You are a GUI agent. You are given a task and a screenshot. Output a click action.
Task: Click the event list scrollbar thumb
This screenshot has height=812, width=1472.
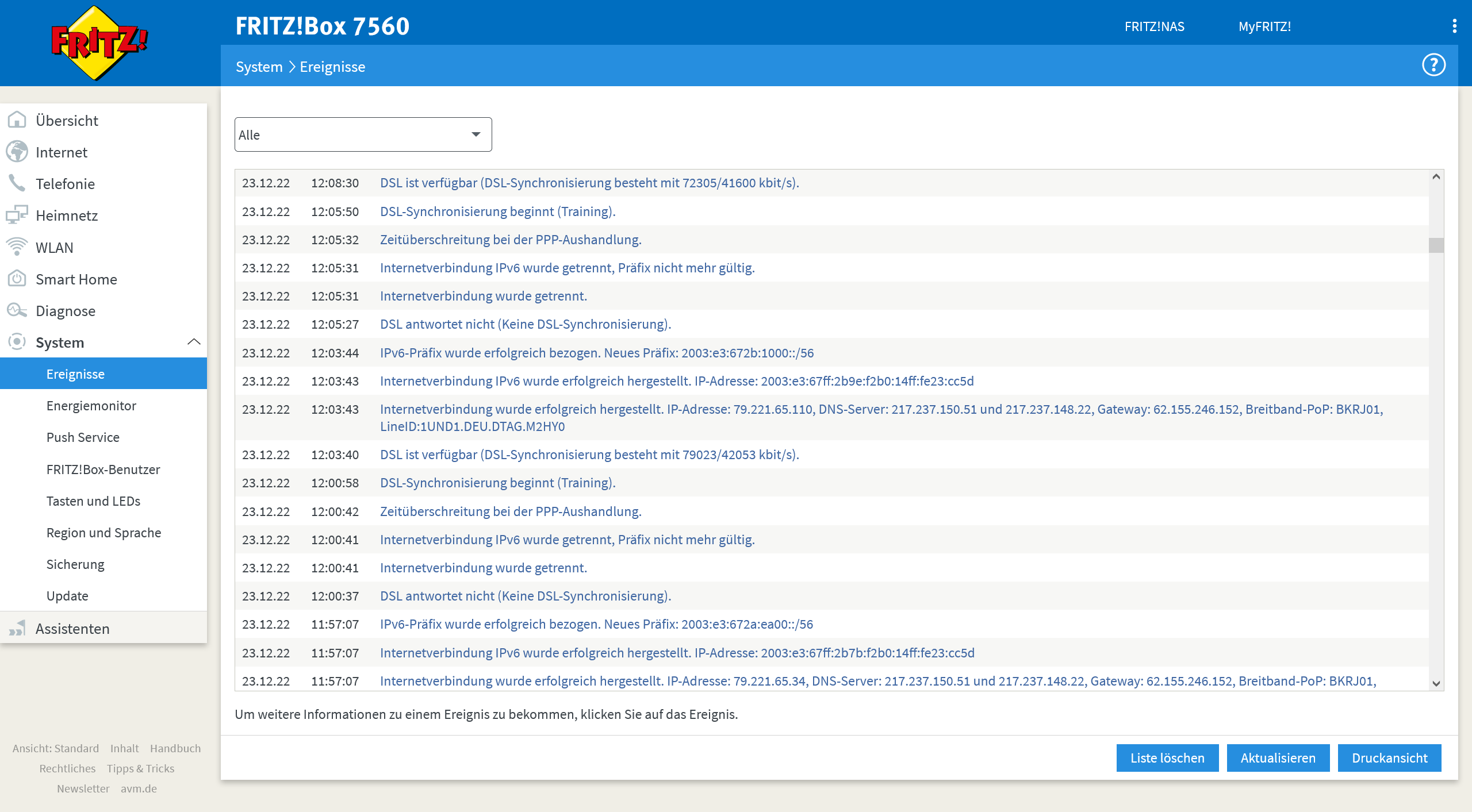(x=1436, y=245)
